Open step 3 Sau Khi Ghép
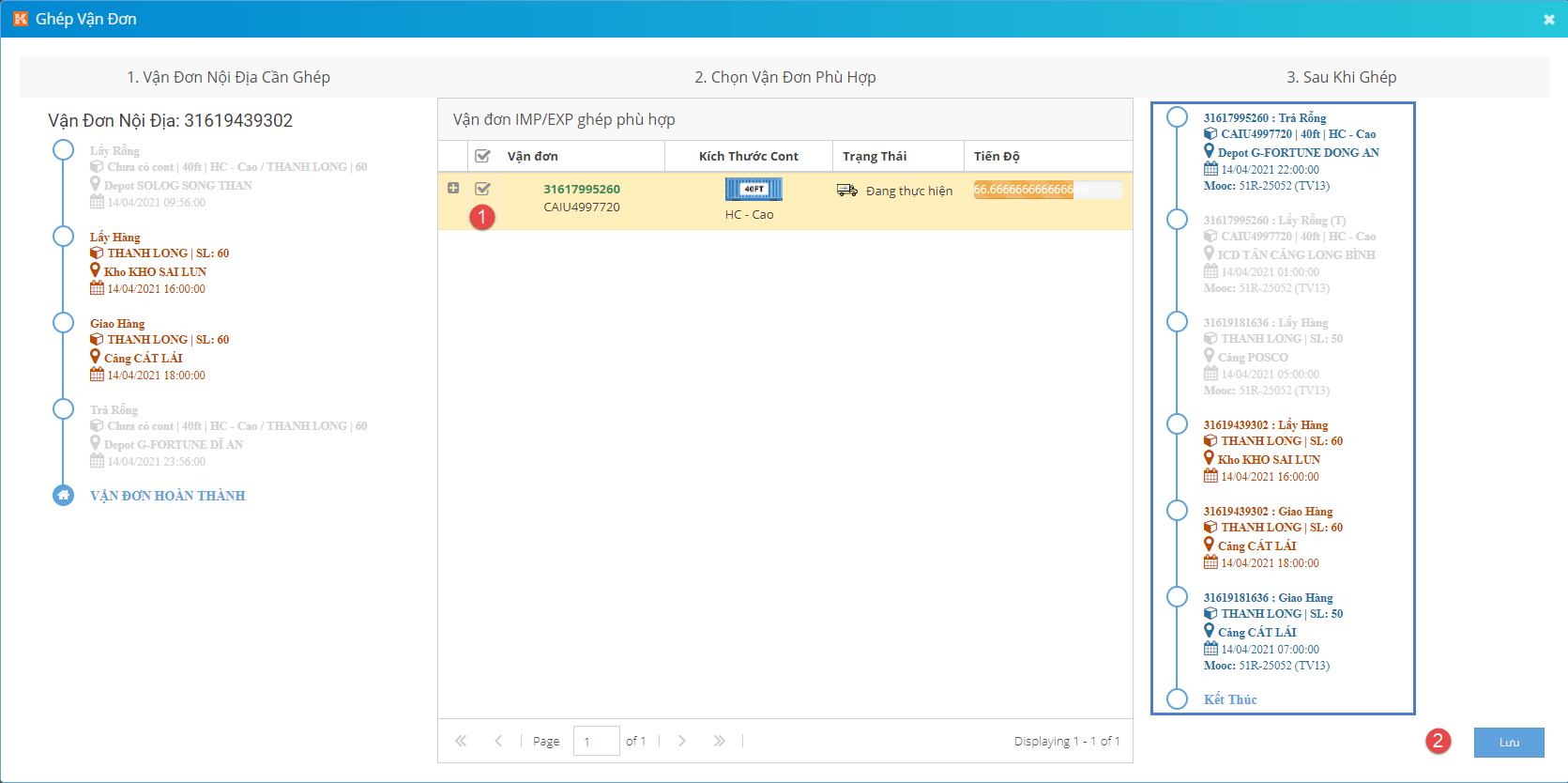 (1341, 77)
